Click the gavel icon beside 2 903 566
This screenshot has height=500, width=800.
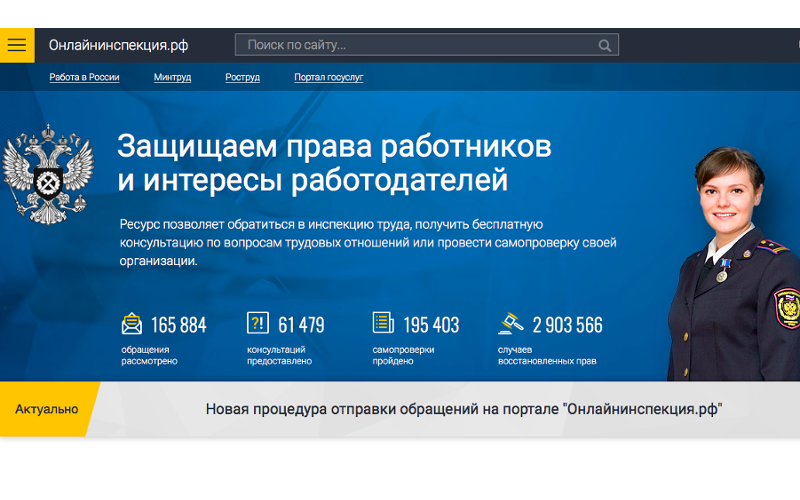coord(511,323)
